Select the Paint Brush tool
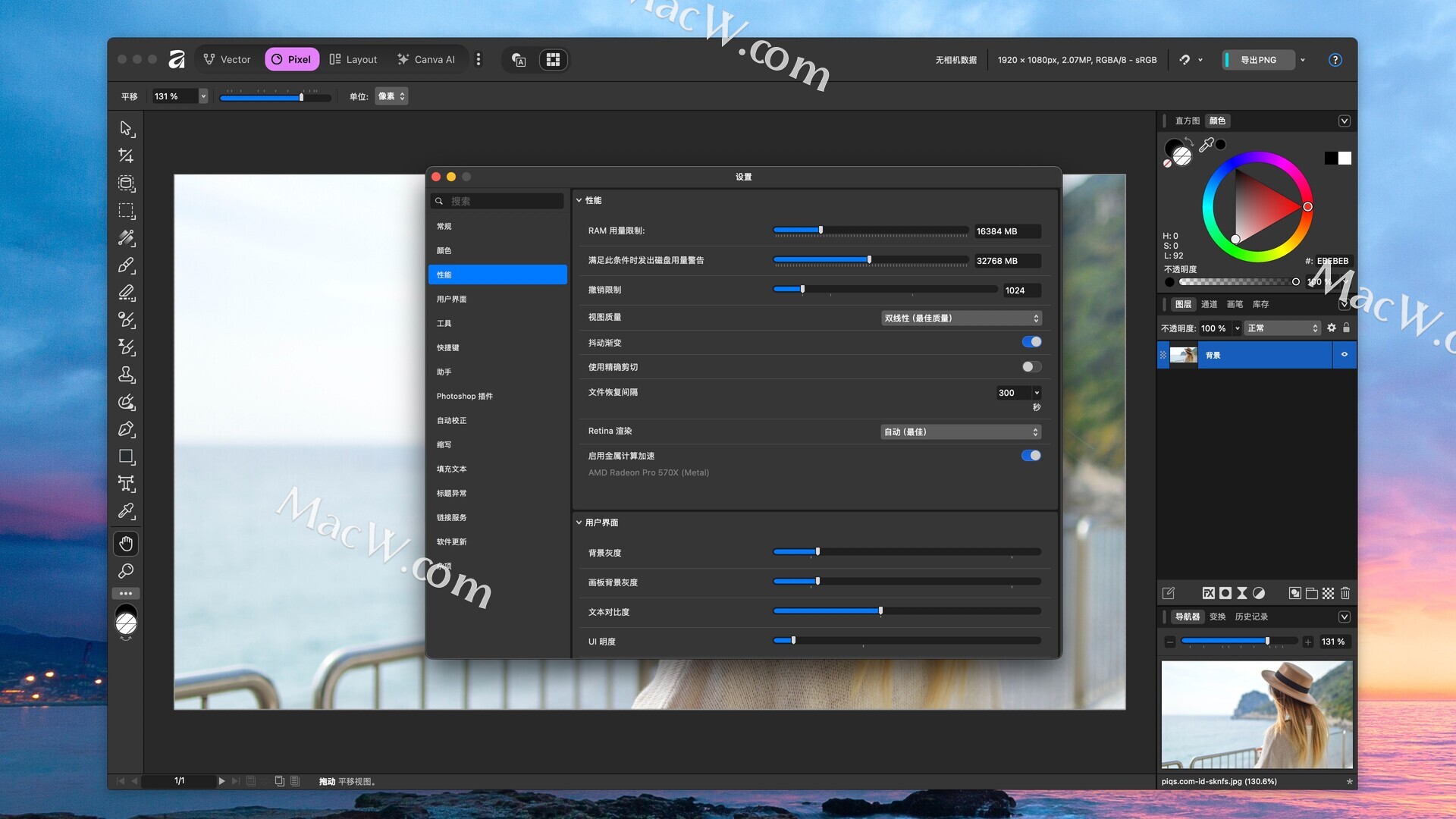The height and width of the screenshot is (819, 1456). pyautogui.click(x=126, y=265)
